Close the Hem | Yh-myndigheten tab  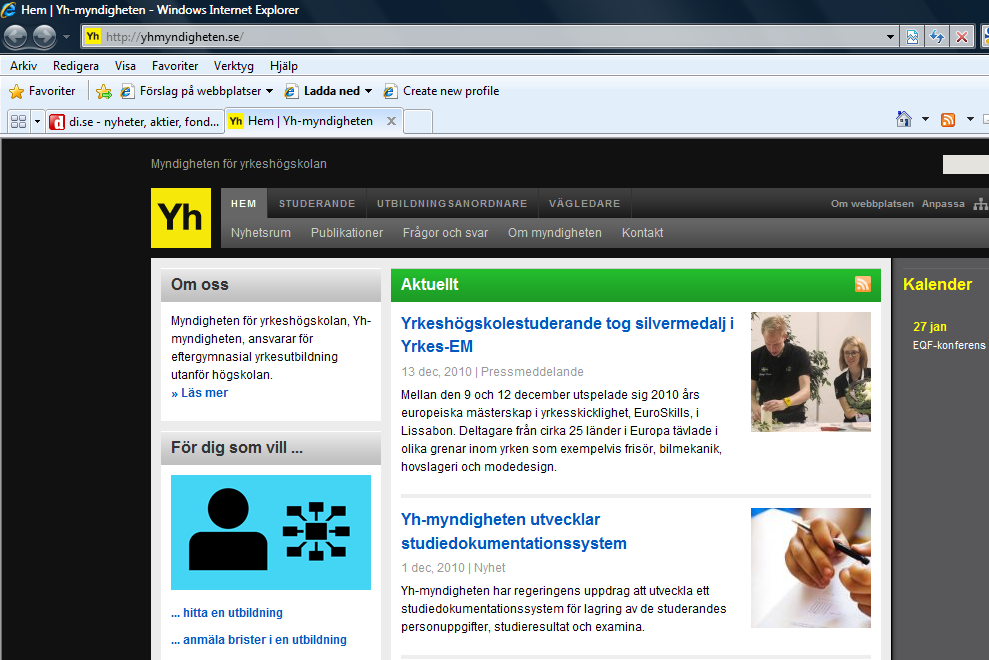[x=391, y=121]
